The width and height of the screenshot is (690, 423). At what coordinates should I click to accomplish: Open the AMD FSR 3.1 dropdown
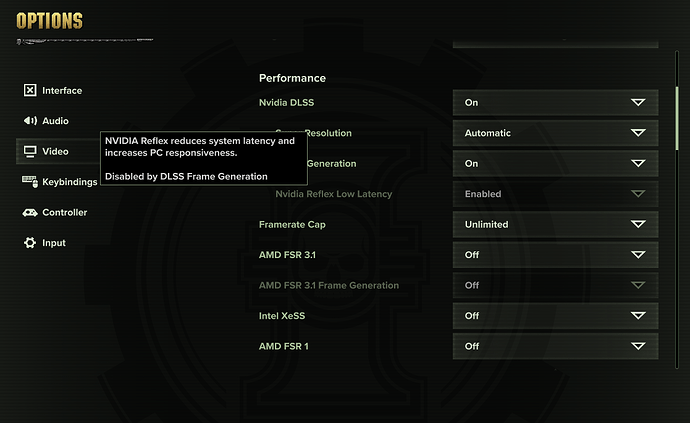(x=555, y=255)
